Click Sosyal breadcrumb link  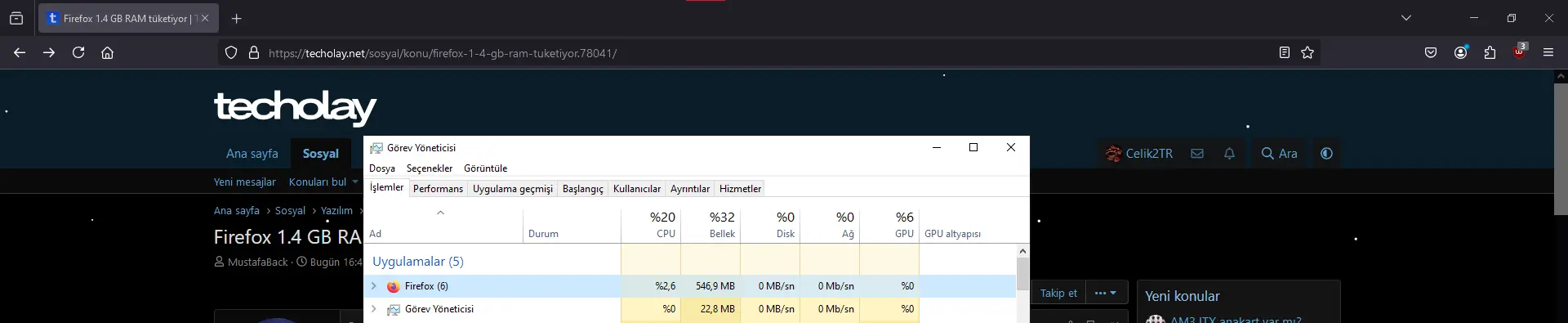click(290, 210)
